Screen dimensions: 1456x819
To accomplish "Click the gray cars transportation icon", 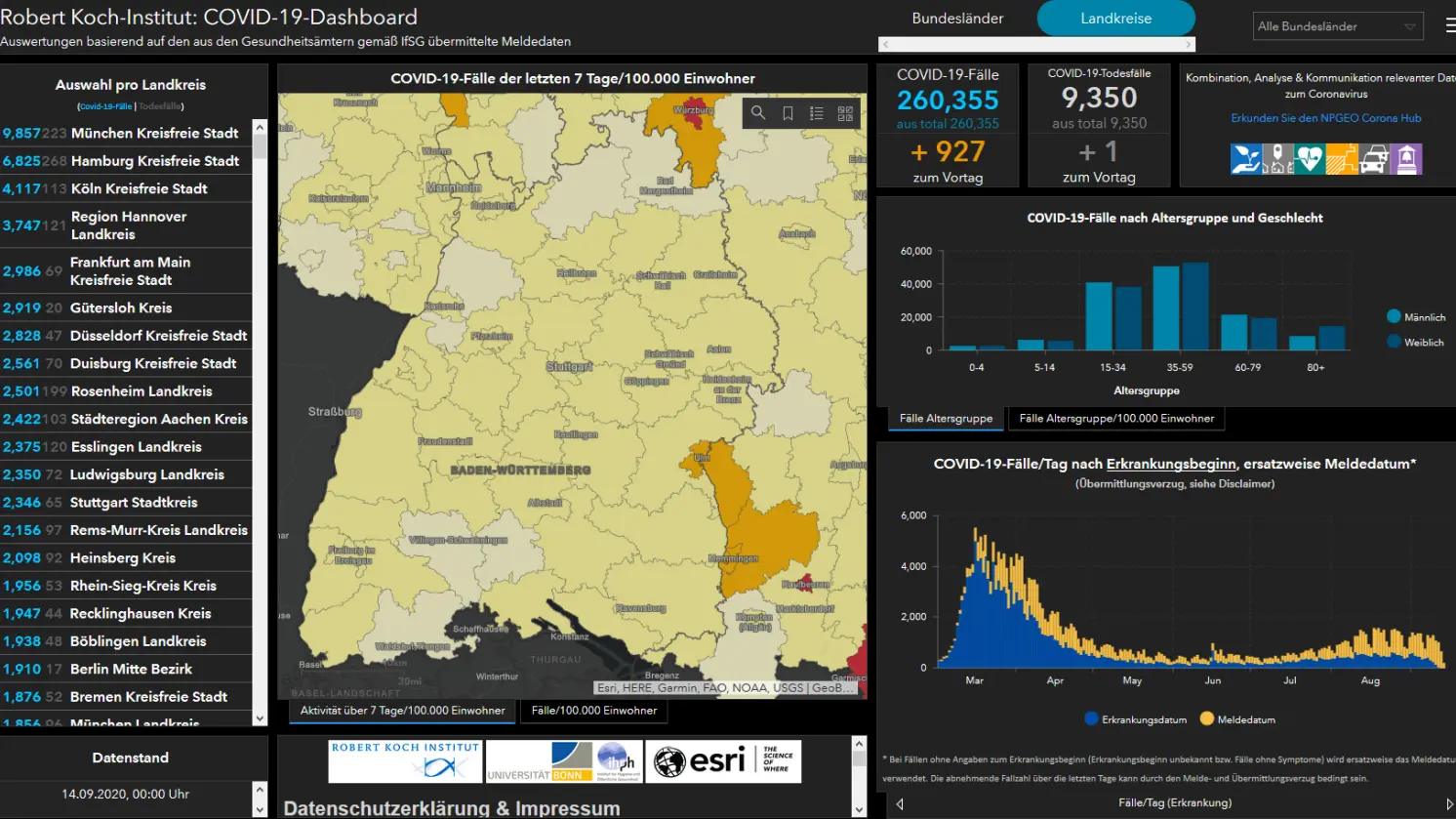I will 1374,159.
